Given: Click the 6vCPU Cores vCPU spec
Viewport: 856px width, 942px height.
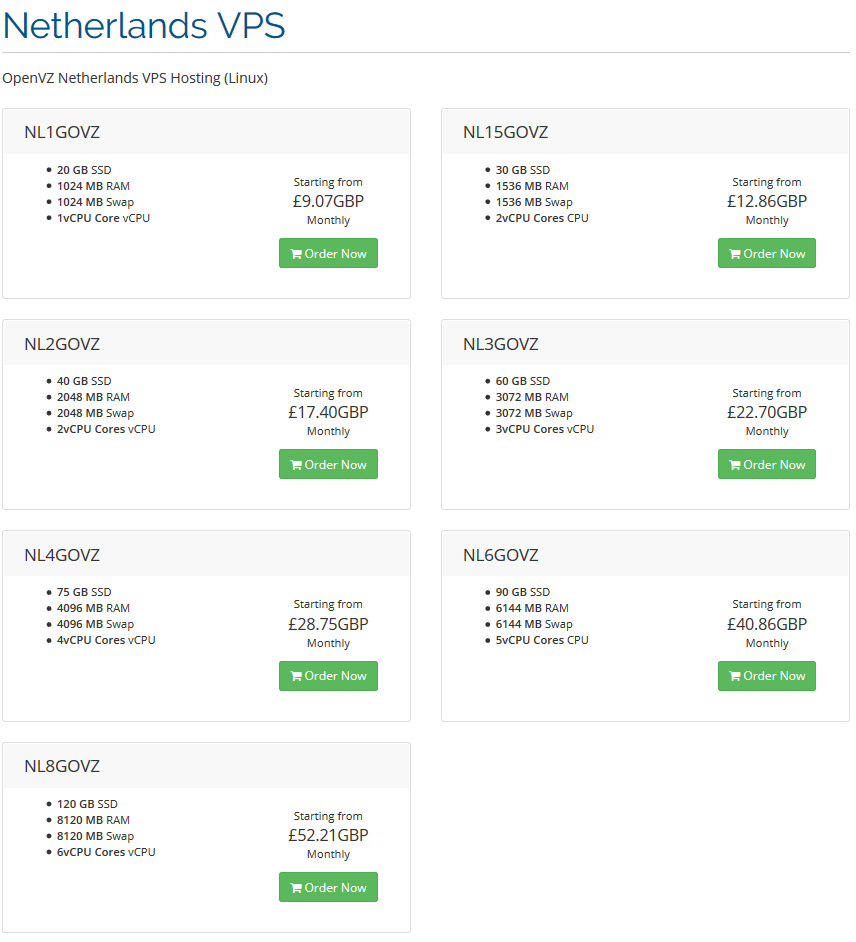Looking at the screenshot, I should point(106,852).
